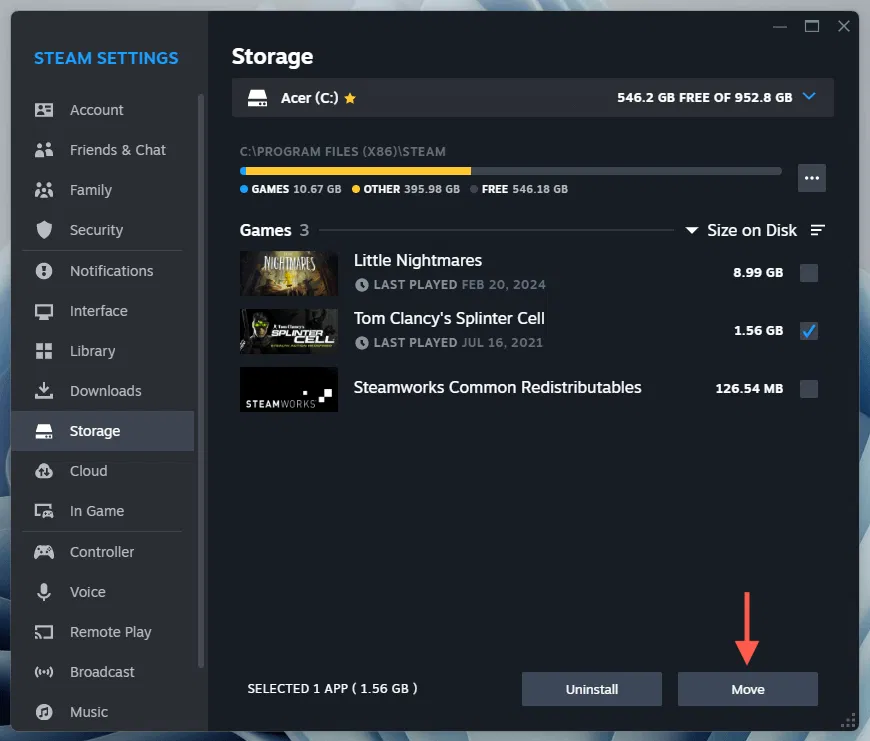
Task: Click the Storage drive icon in sidebar
Action: [x=44, y=431]
